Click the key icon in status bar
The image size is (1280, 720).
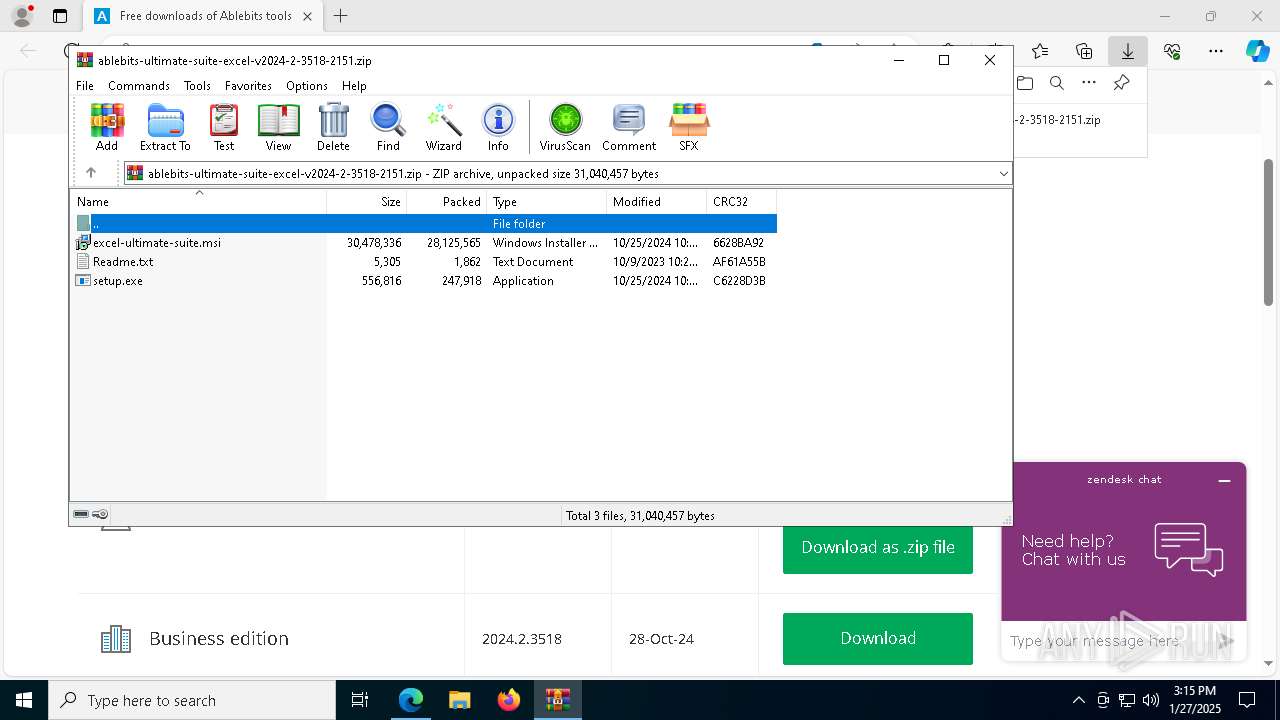point(100,515)
